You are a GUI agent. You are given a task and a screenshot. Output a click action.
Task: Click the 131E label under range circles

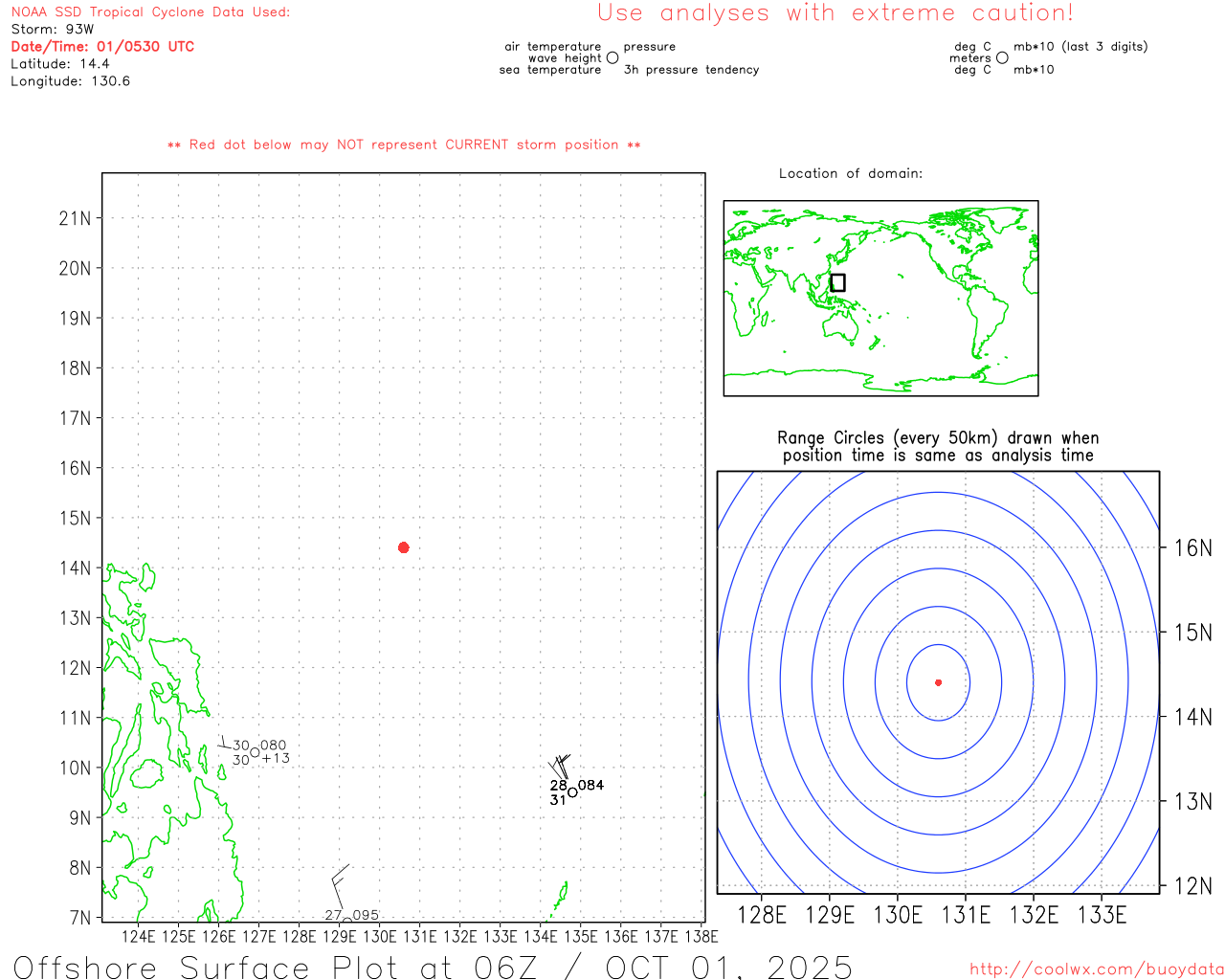[966, 915]
